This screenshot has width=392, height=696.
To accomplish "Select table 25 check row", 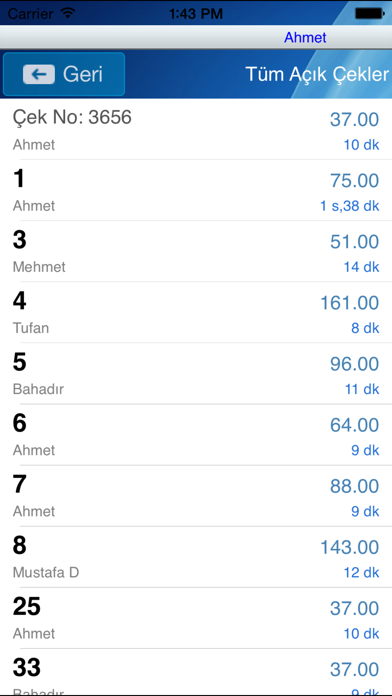I will coord(196,618).
